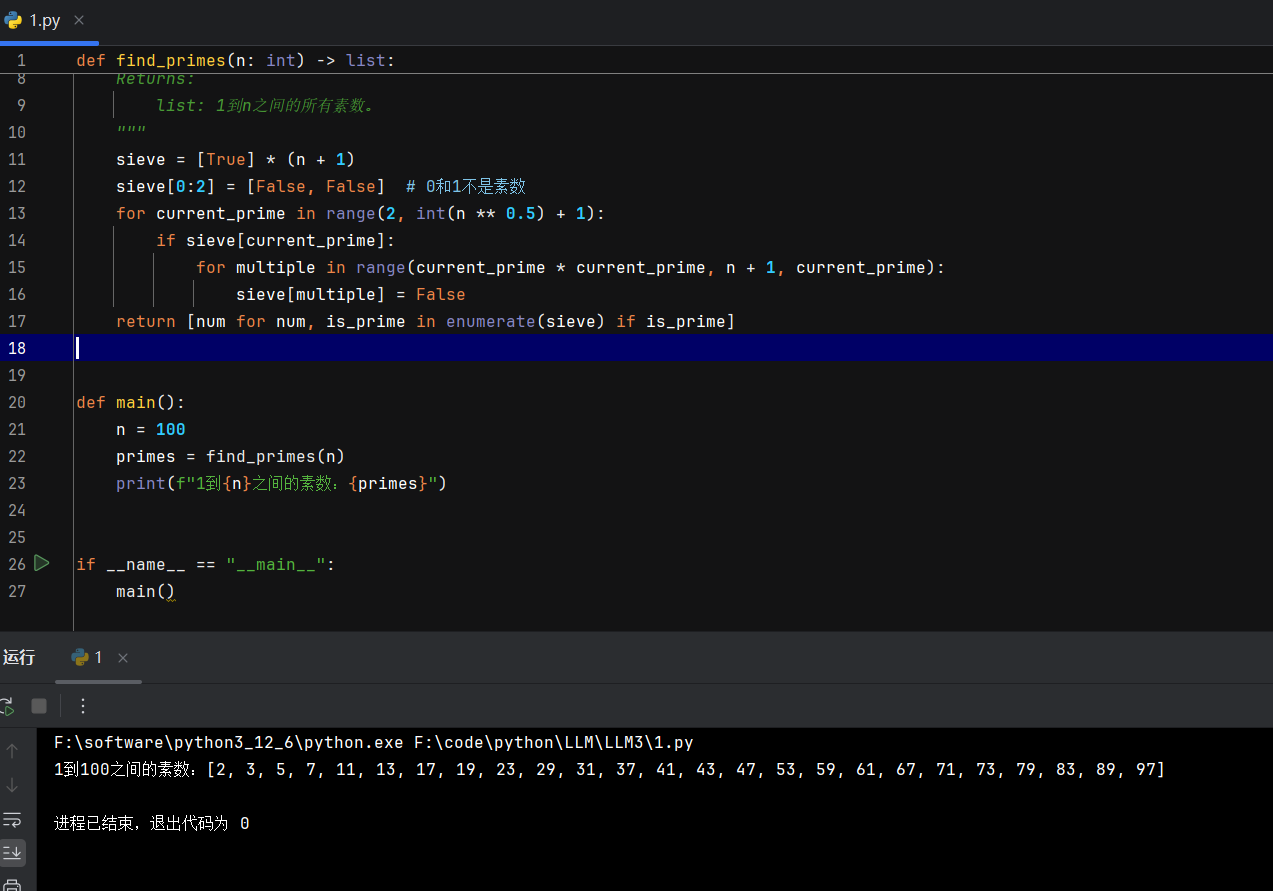Click 'def main():' on line 20
This screenshot has width=1273, height=891.
tap(131, 402)
